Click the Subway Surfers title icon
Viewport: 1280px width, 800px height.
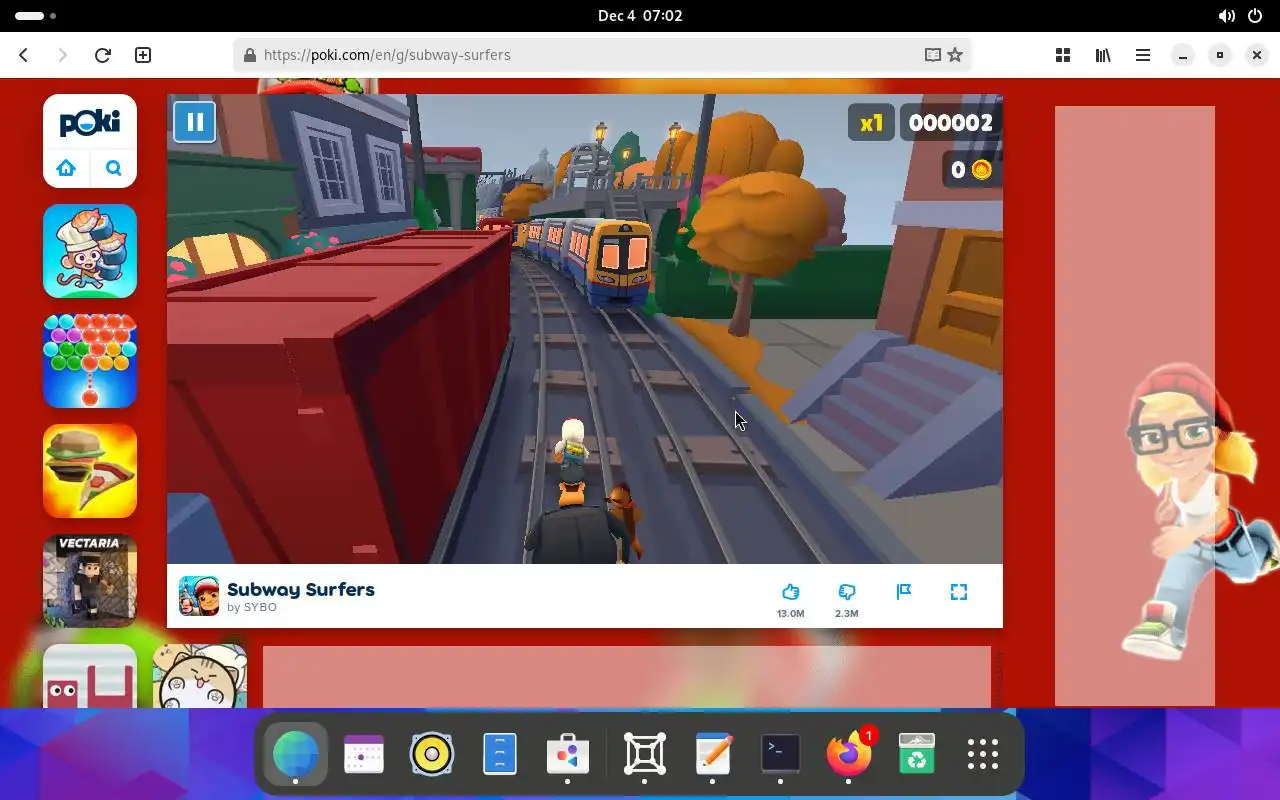pos(199,596)
